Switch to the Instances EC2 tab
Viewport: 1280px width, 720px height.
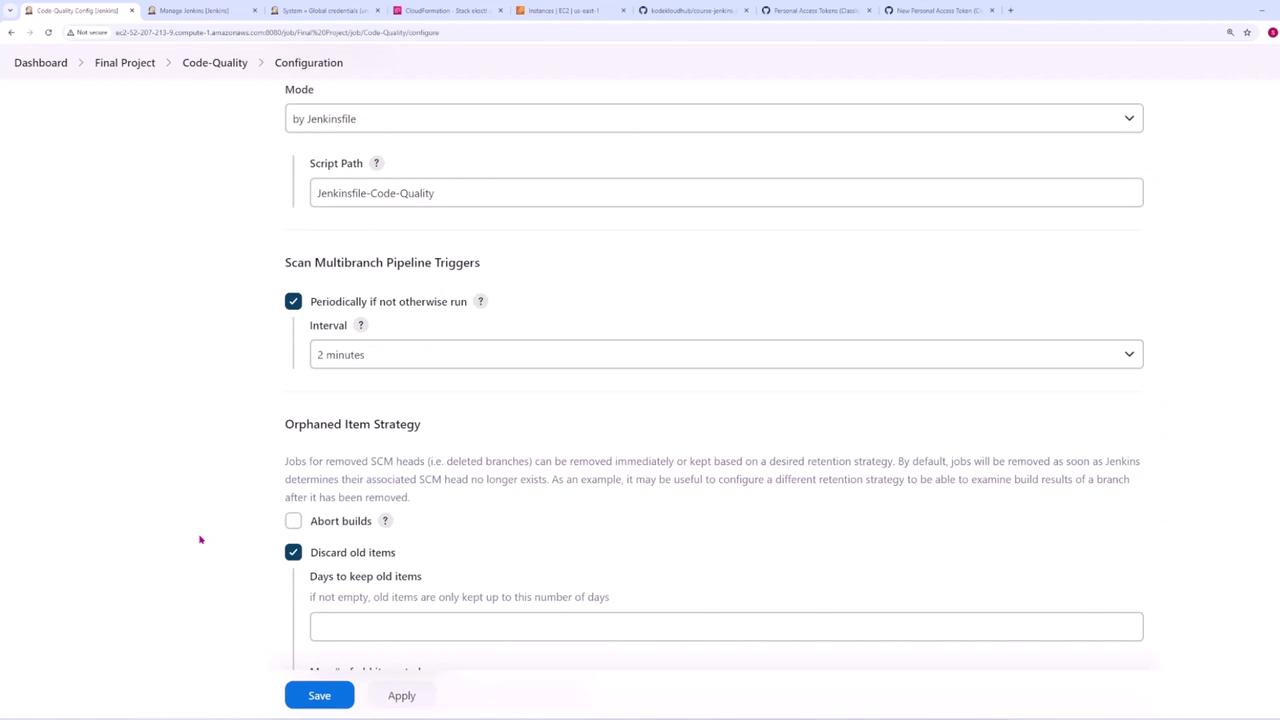pyautogui.click(x=563, y=10)
